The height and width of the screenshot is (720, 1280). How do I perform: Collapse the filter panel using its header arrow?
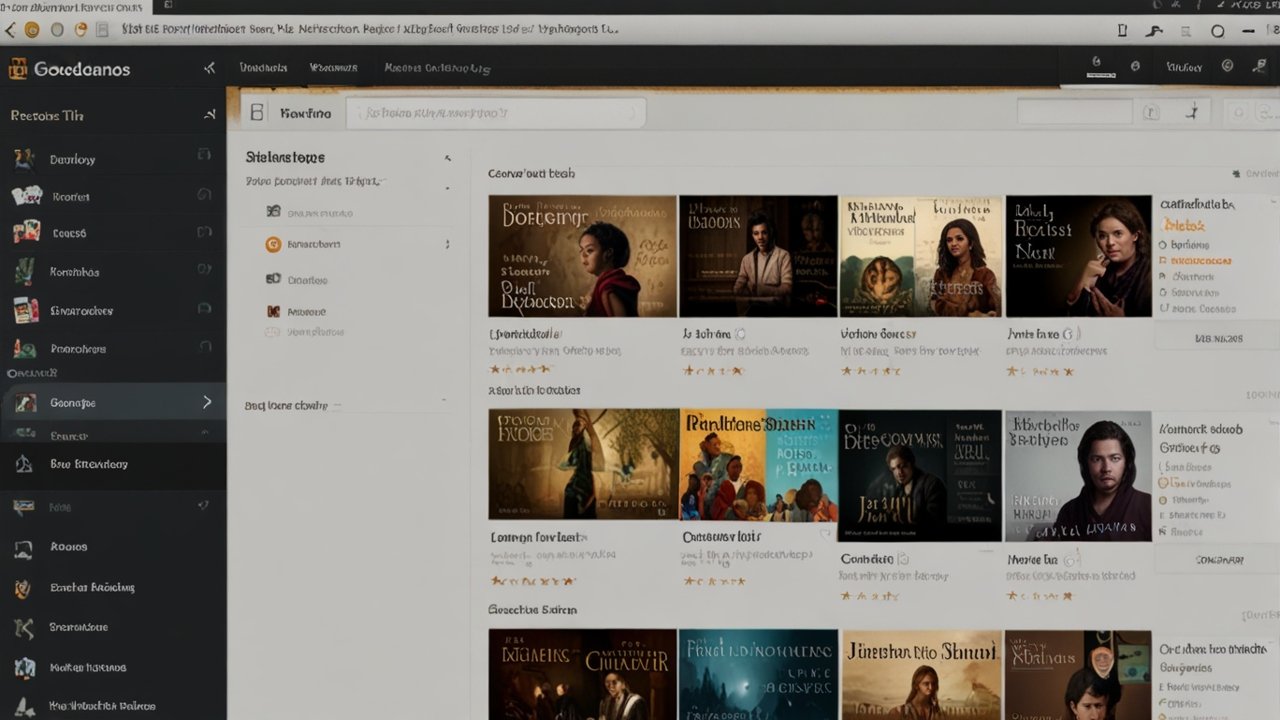pyautogui.click(x=447, y=158)
